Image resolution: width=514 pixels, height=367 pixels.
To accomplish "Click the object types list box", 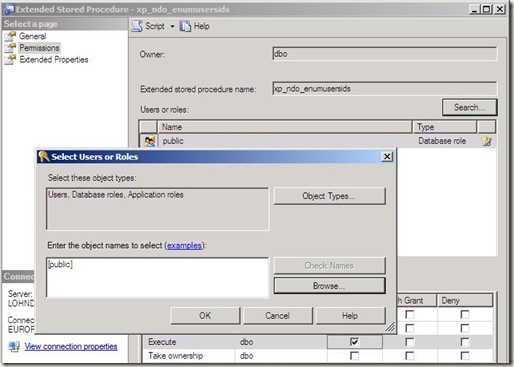I will 158,209.
